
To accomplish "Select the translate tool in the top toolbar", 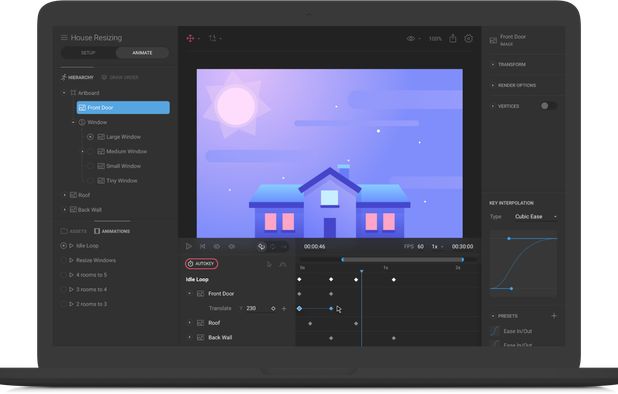I will 190,38.
